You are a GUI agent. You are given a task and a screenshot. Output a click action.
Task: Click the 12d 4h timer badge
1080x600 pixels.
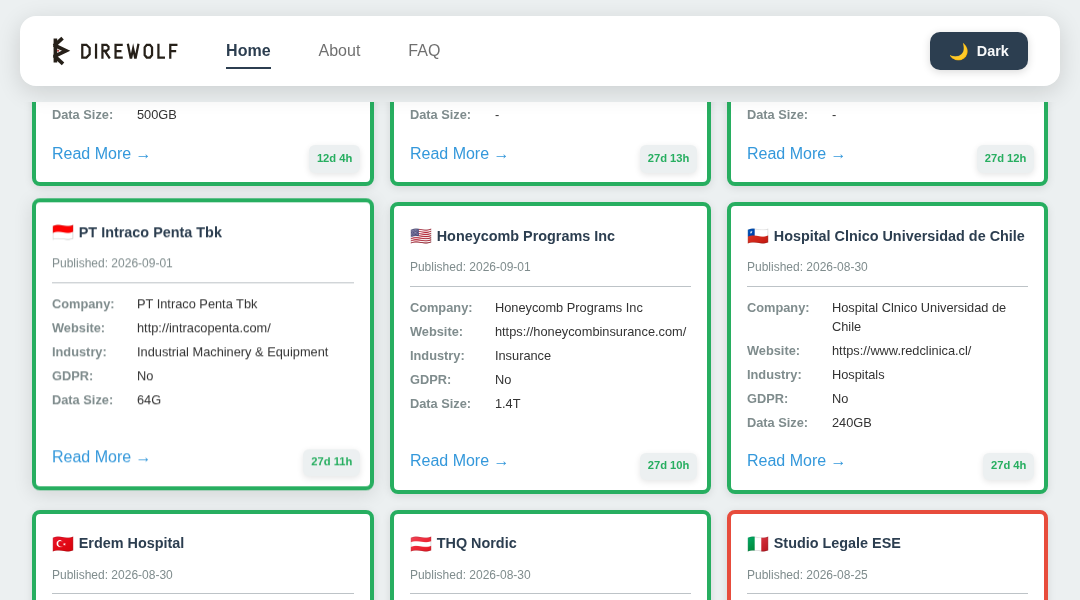pos(334,158)
